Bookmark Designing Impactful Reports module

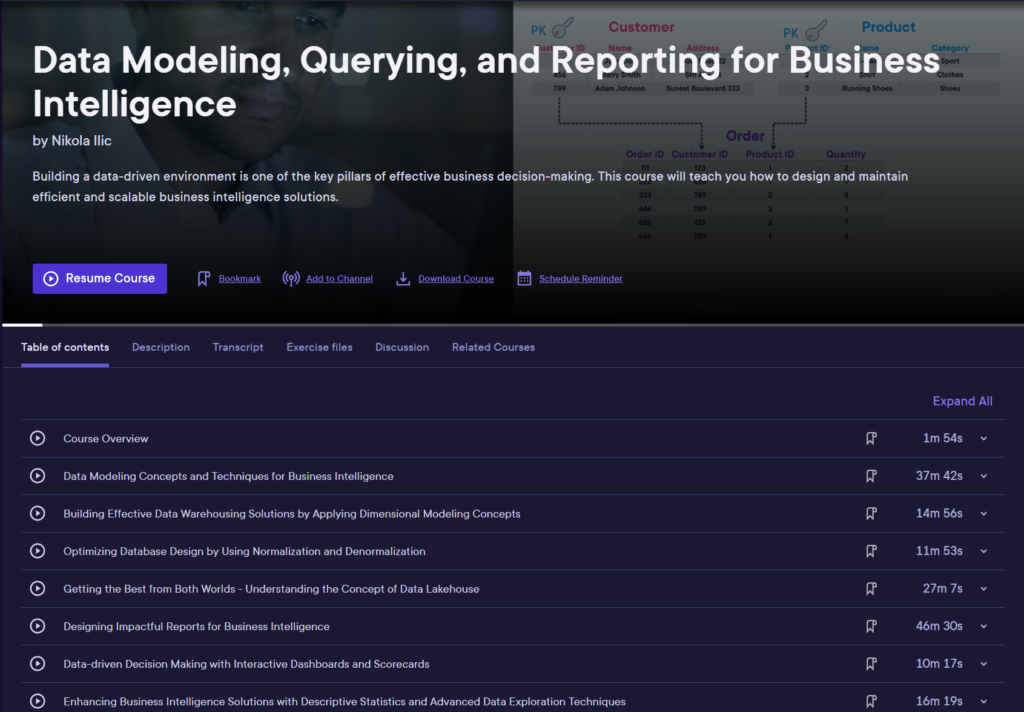click(x=871, y=626)
